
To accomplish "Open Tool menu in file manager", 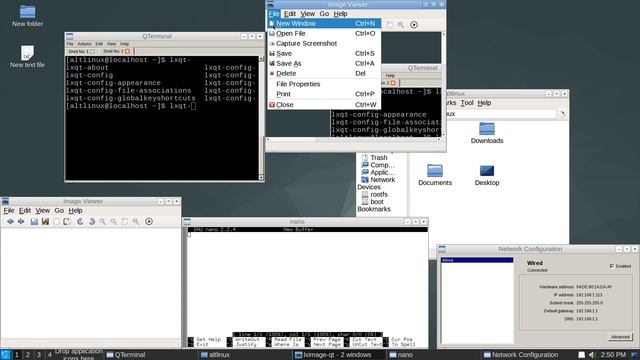I will [467, 103].
